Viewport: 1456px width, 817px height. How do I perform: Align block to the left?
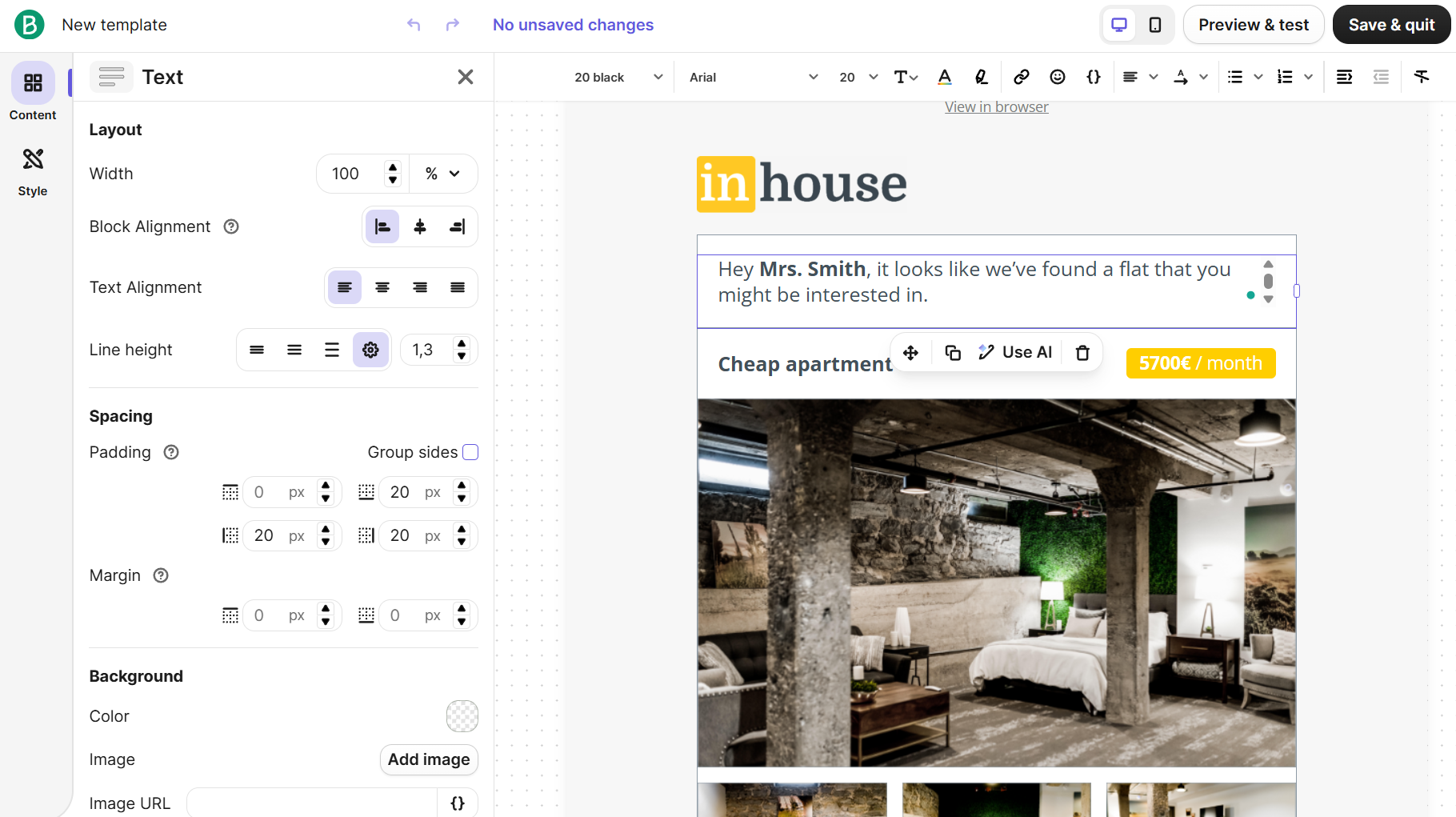(382, 227)
